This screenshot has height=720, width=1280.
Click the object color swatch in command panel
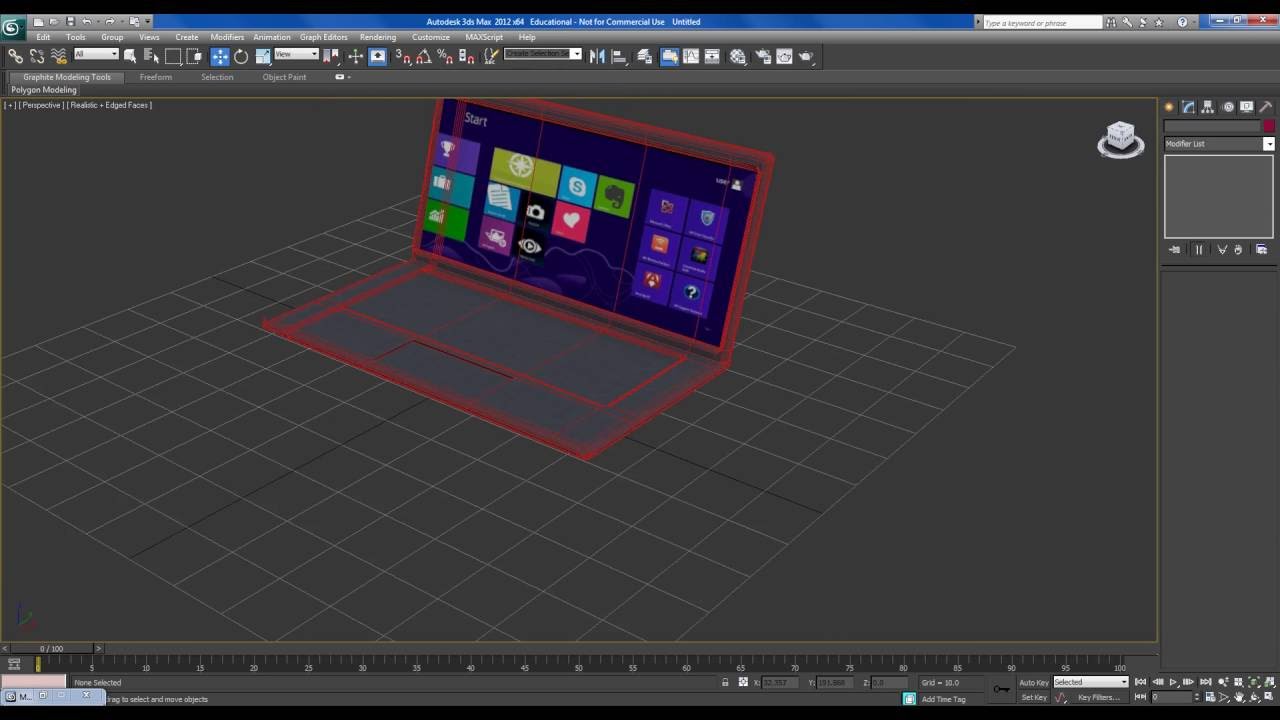[x=1269, y=126]
